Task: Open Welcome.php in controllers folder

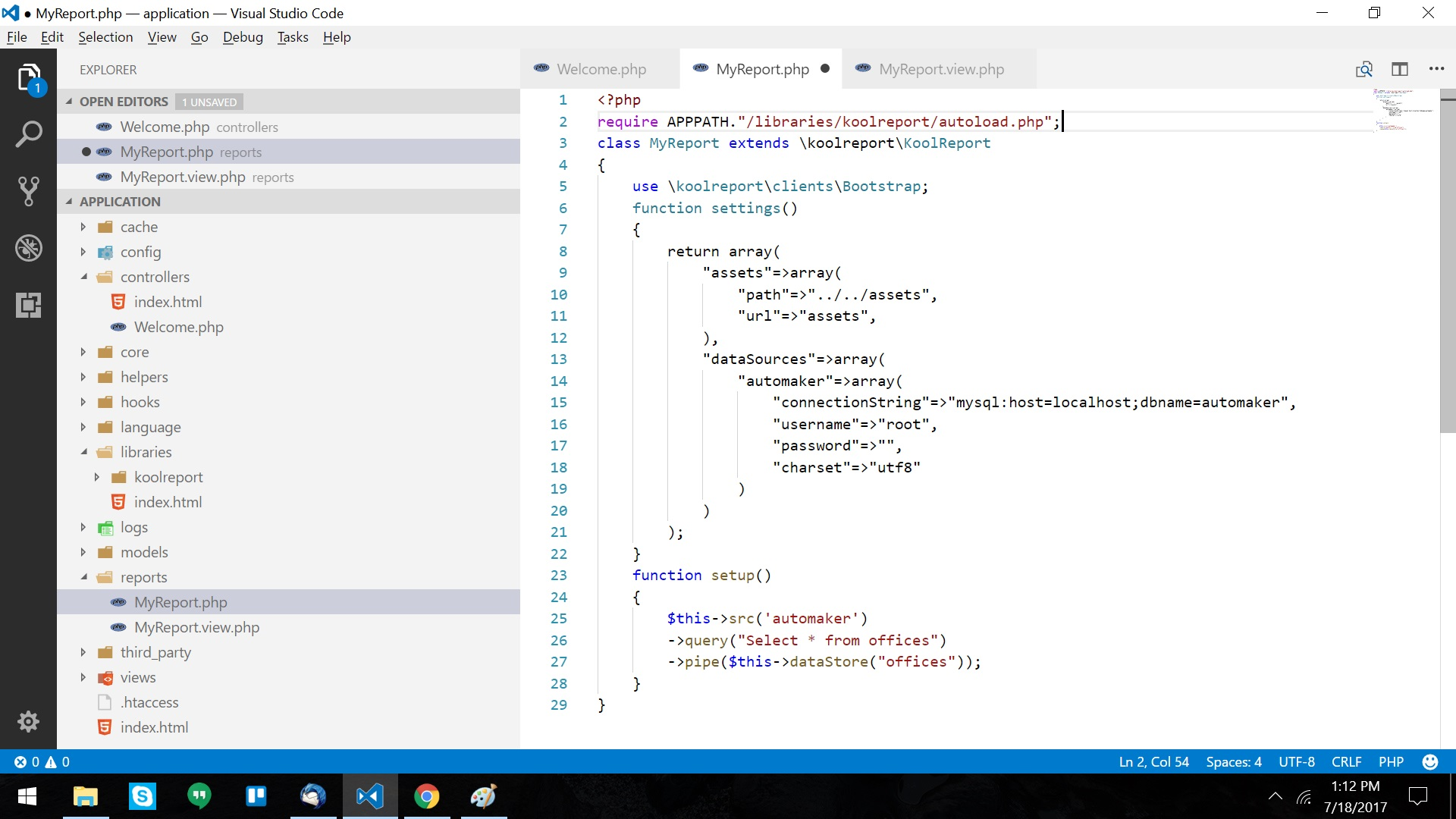Action: (x=178, y=327)
